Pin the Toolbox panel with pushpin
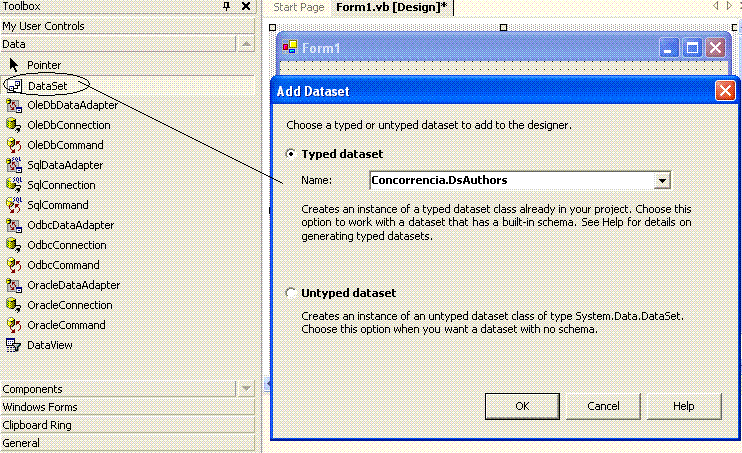Screen dimensions: 742x453 pos(226,7)
